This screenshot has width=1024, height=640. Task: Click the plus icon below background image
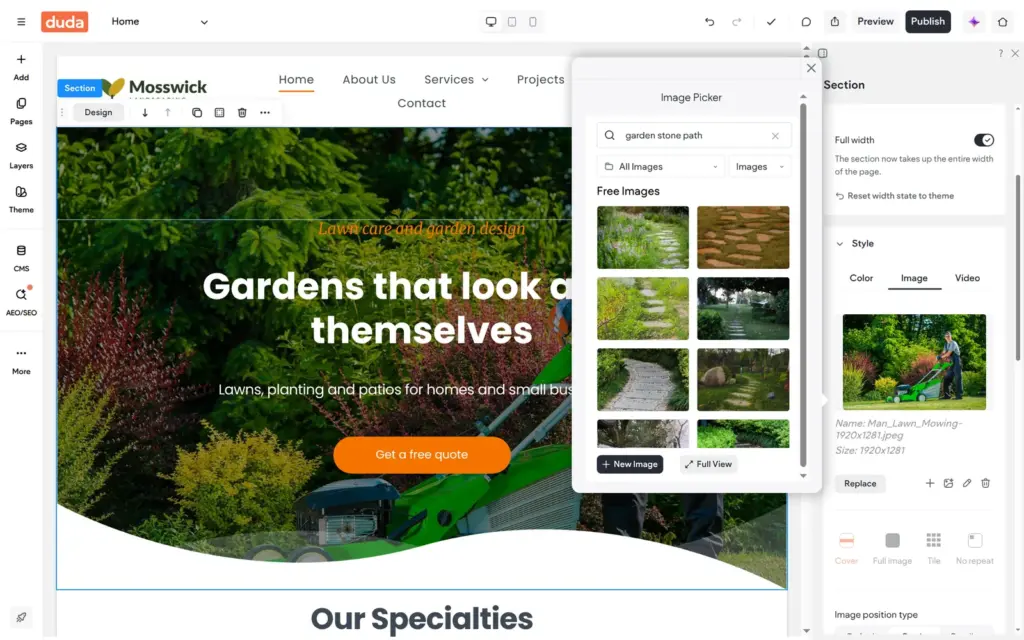pyautogui.click(x=930, y=483)
